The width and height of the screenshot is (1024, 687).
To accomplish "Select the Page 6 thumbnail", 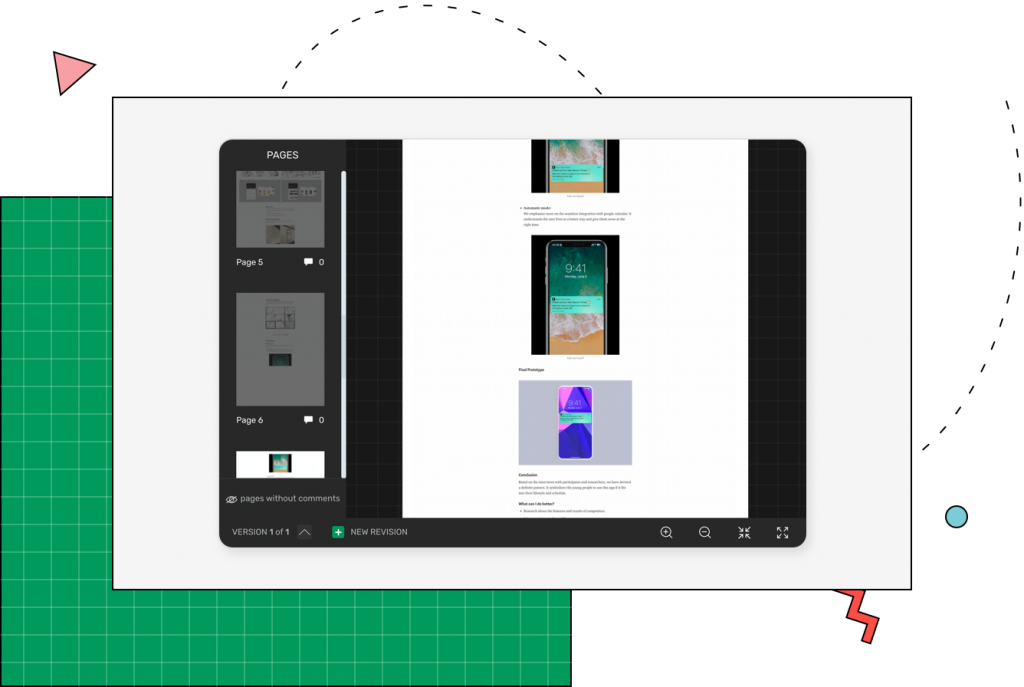I will (280, 349).
